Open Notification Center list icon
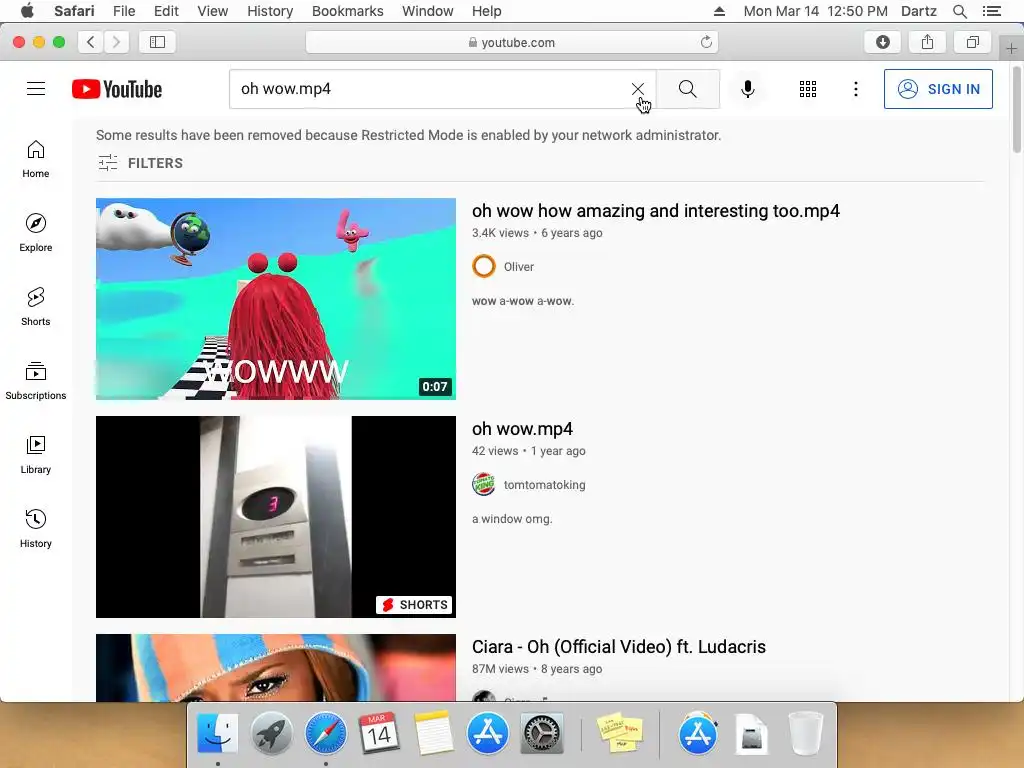This screenshot has height=768, width=1024. (x=991, y=11)
